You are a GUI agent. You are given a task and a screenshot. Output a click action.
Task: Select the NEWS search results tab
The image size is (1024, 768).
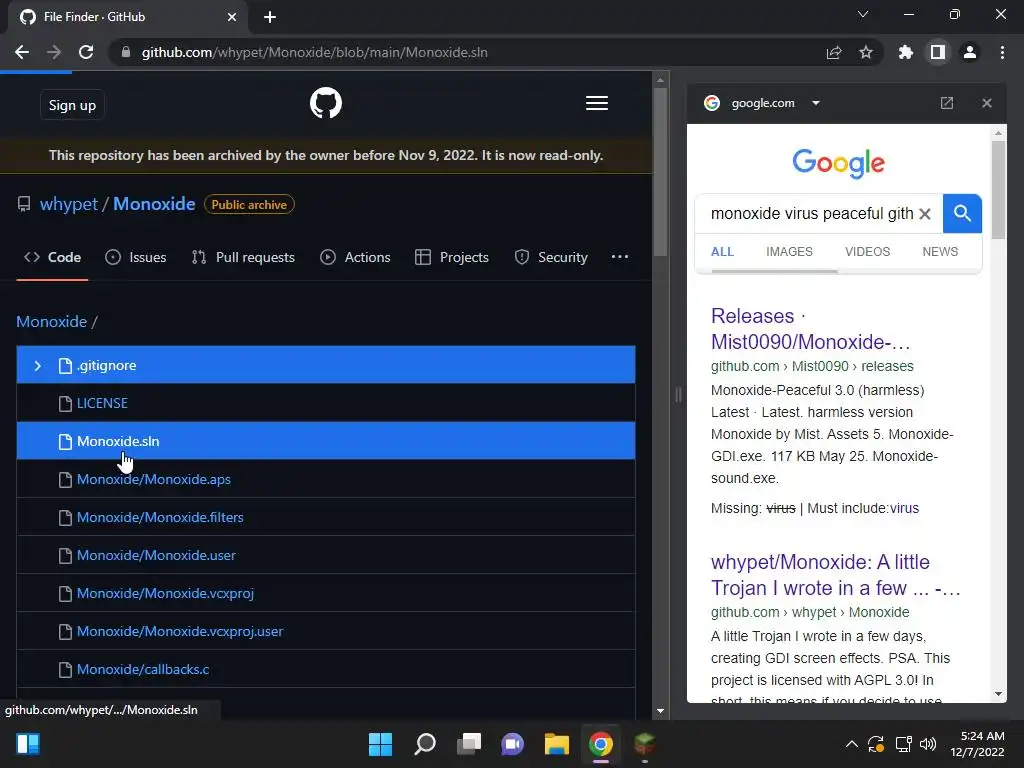(940, 252)
